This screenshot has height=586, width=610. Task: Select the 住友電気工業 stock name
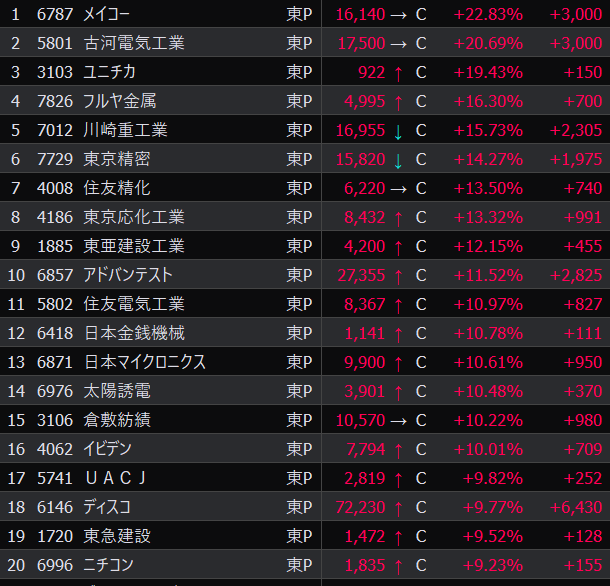[x=134, y=305]
